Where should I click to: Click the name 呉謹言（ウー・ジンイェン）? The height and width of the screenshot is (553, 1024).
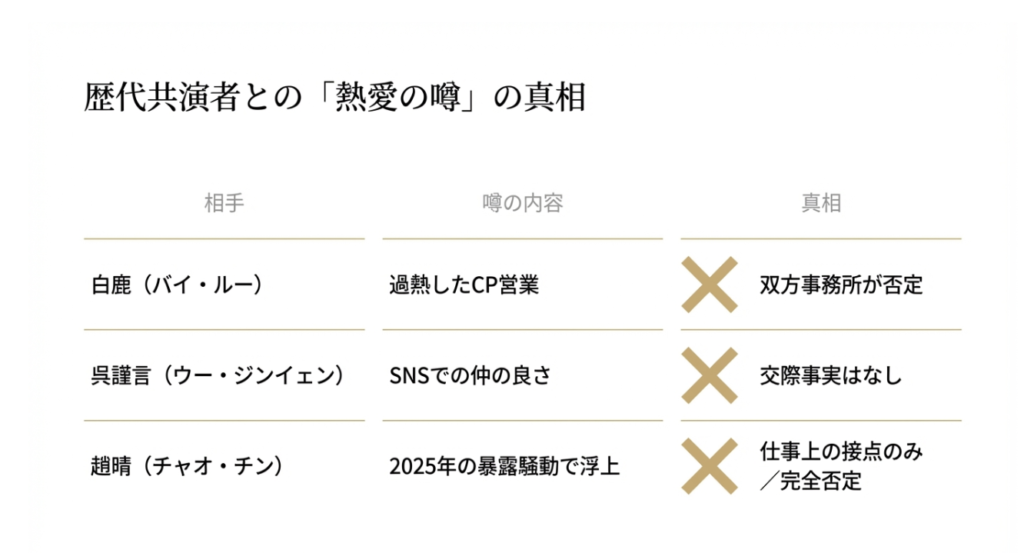218,376
